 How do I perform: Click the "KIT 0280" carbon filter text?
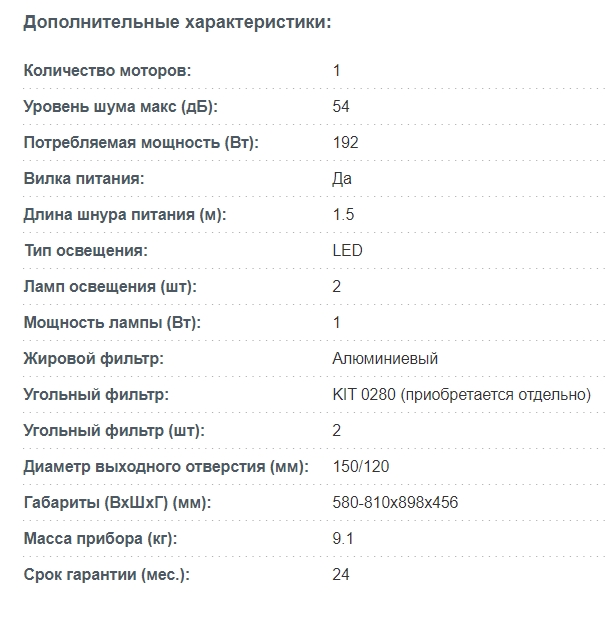tap(364, 395)
